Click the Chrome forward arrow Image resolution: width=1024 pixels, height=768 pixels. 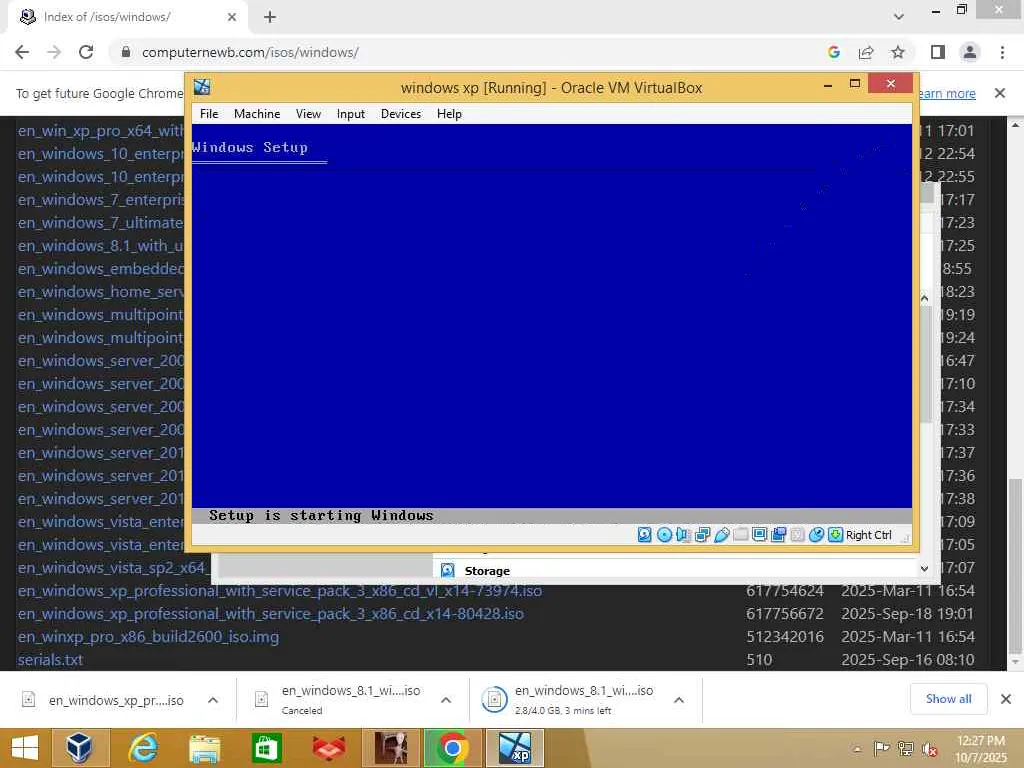pos(54,52)
